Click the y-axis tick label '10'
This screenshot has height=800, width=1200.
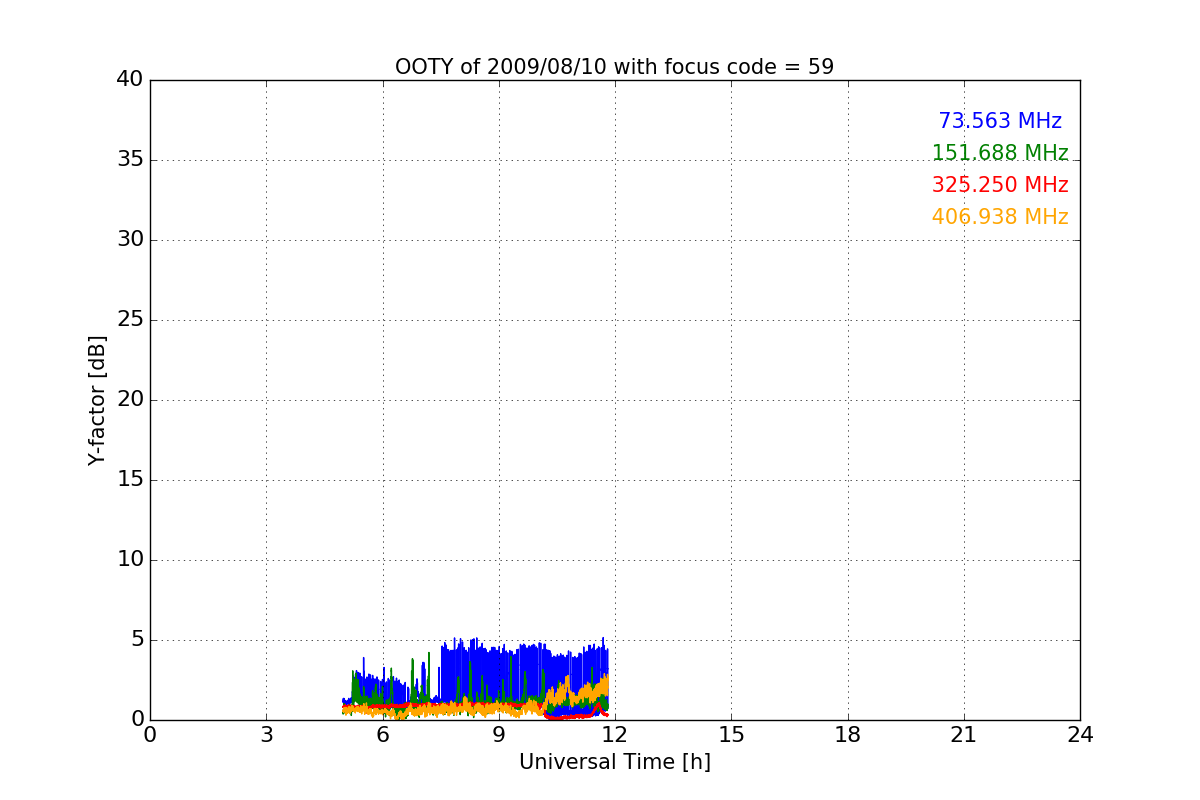[129, 559]
